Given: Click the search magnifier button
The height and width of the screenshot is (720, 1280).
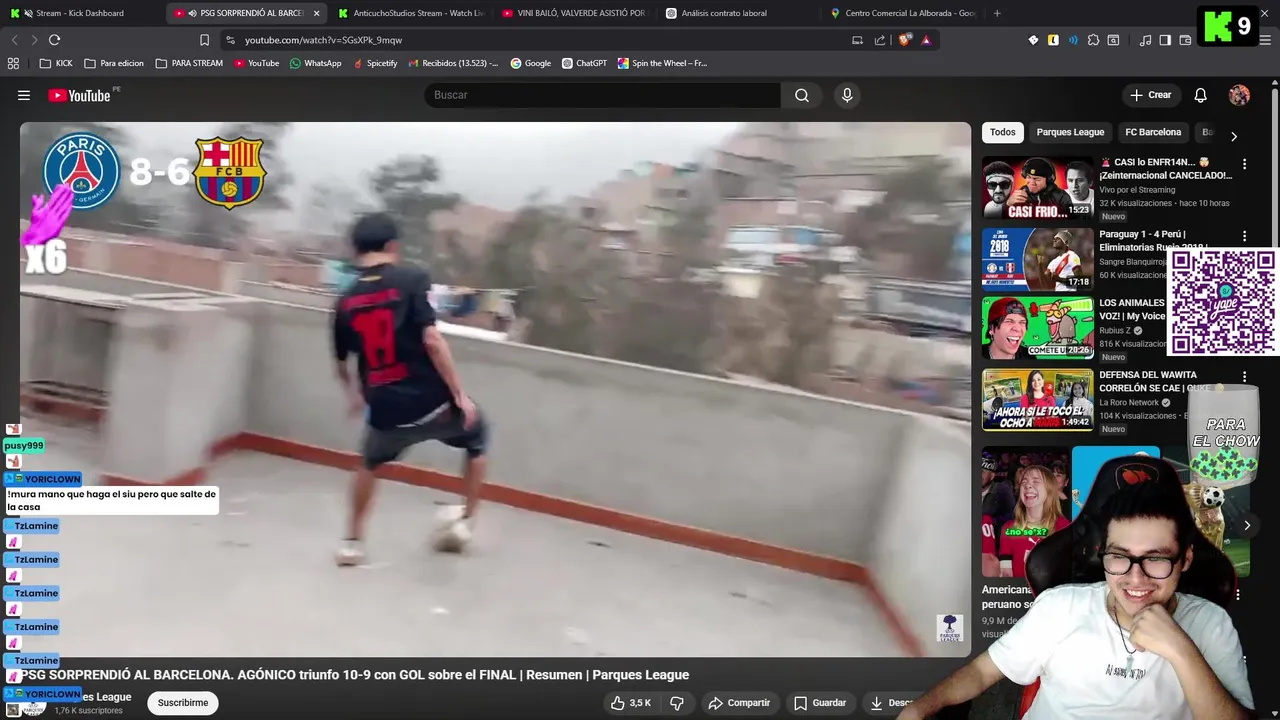Looking at the screenshot, I should coord(802,95).
